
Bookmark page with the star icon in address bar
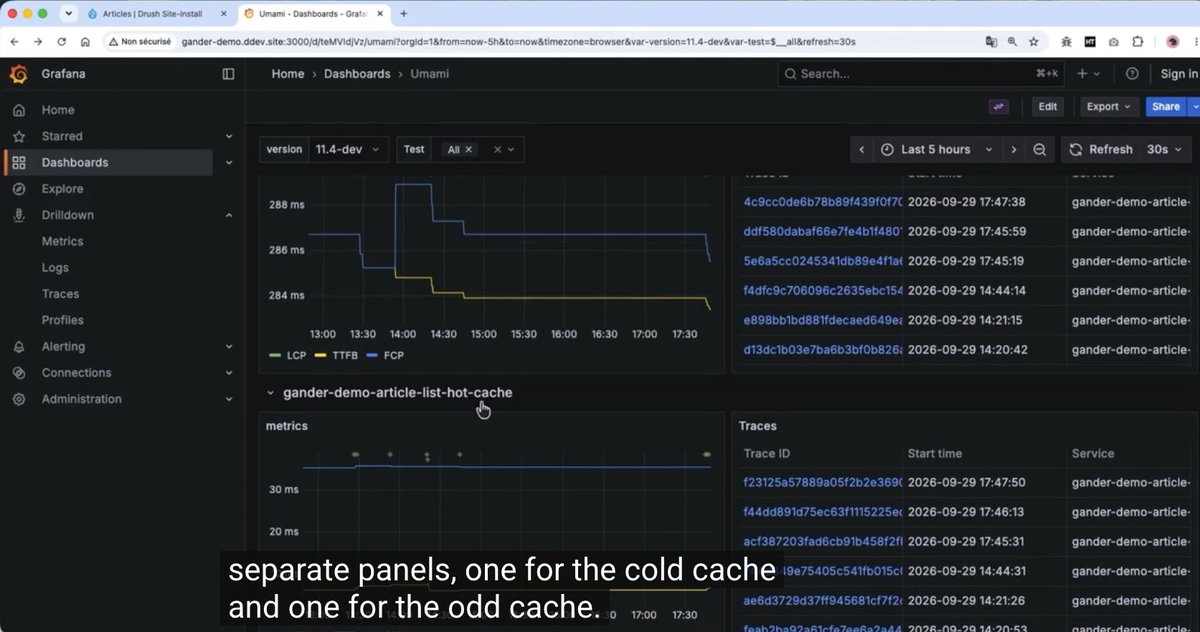pyautogui.click(x=1034, y=42)
